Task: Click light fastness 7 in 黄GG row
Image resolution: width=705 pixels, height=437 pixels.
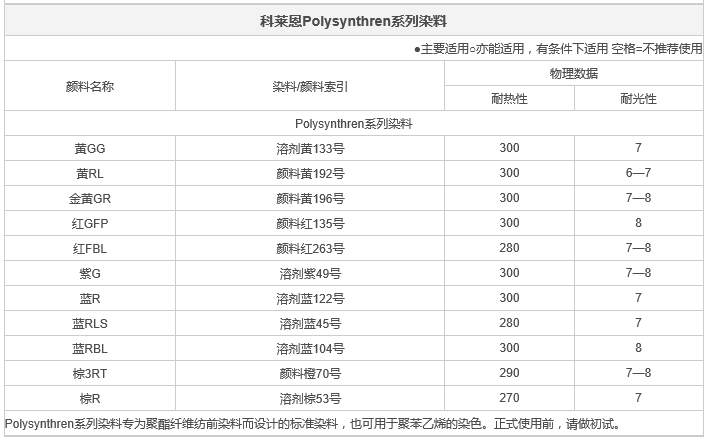Action: pyautogui.click(x=638, y=148)
